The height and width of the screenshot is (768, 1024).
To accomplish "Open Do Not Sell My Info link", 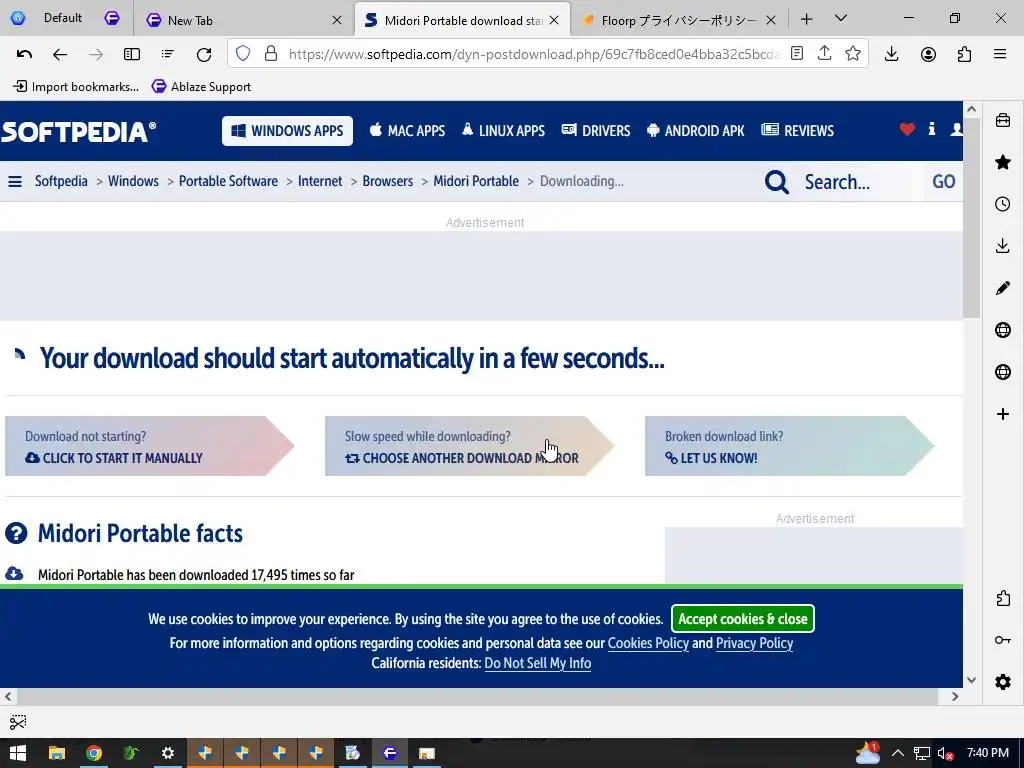I will (537, 664).
